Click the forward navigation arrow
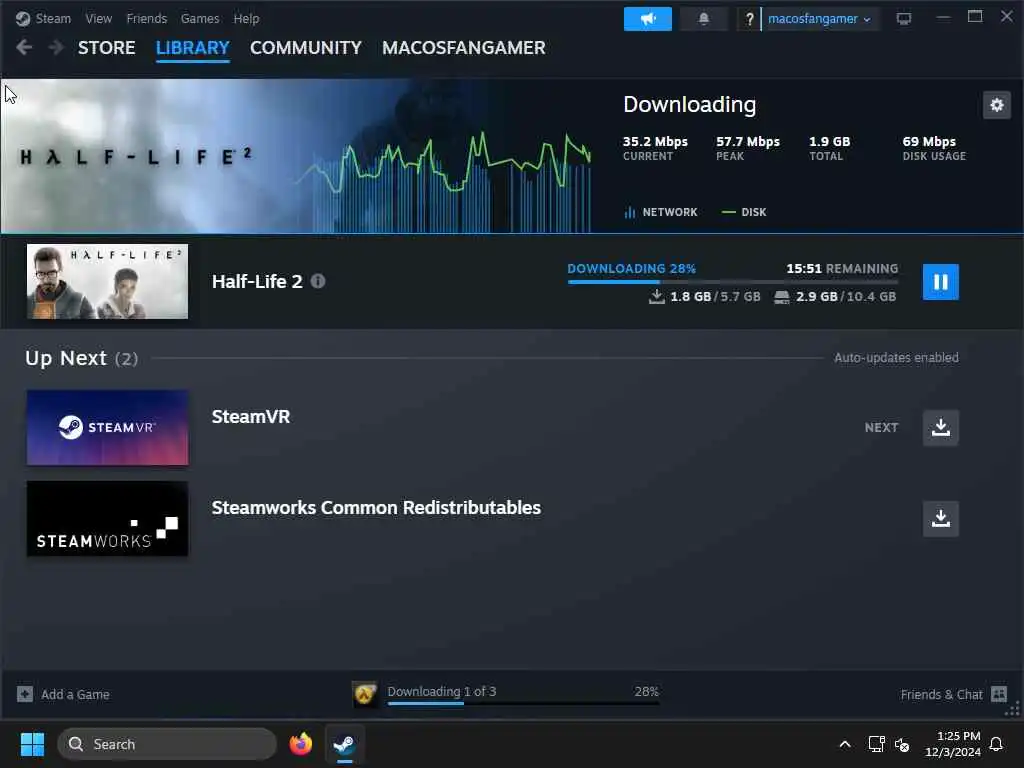The height and width of the screenshot is (768, 1024). click(x=56, y=47)
